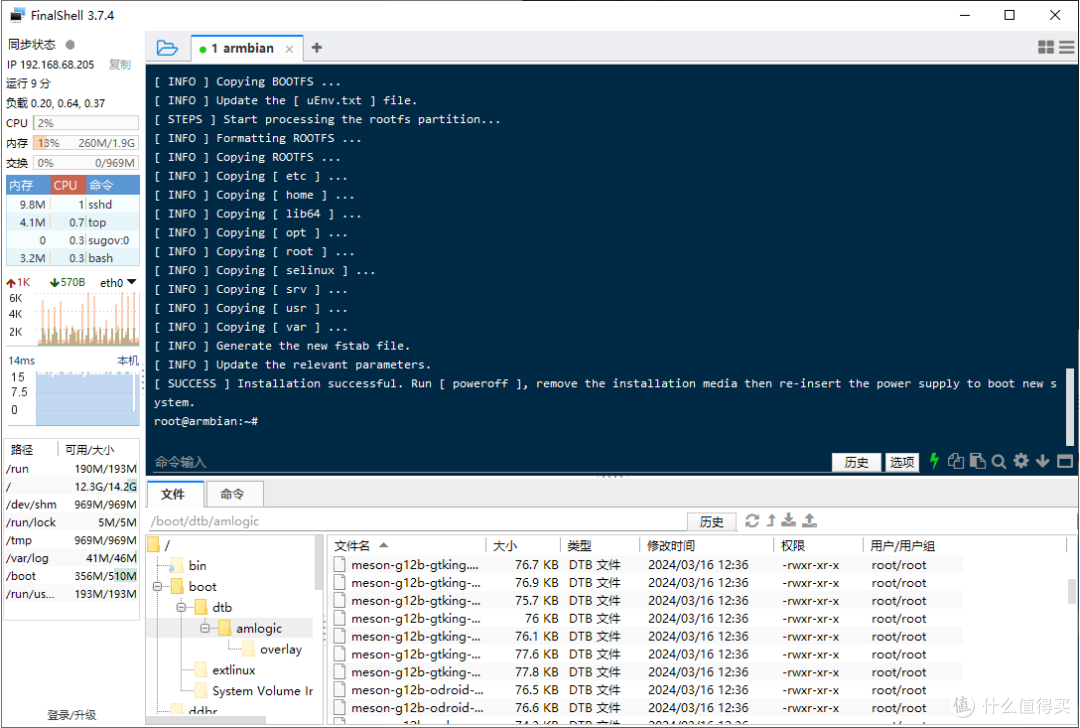Switch to the 命令 tab below the terminal
This screenshot has width=1080, height=728.
[x=232, y=494]
